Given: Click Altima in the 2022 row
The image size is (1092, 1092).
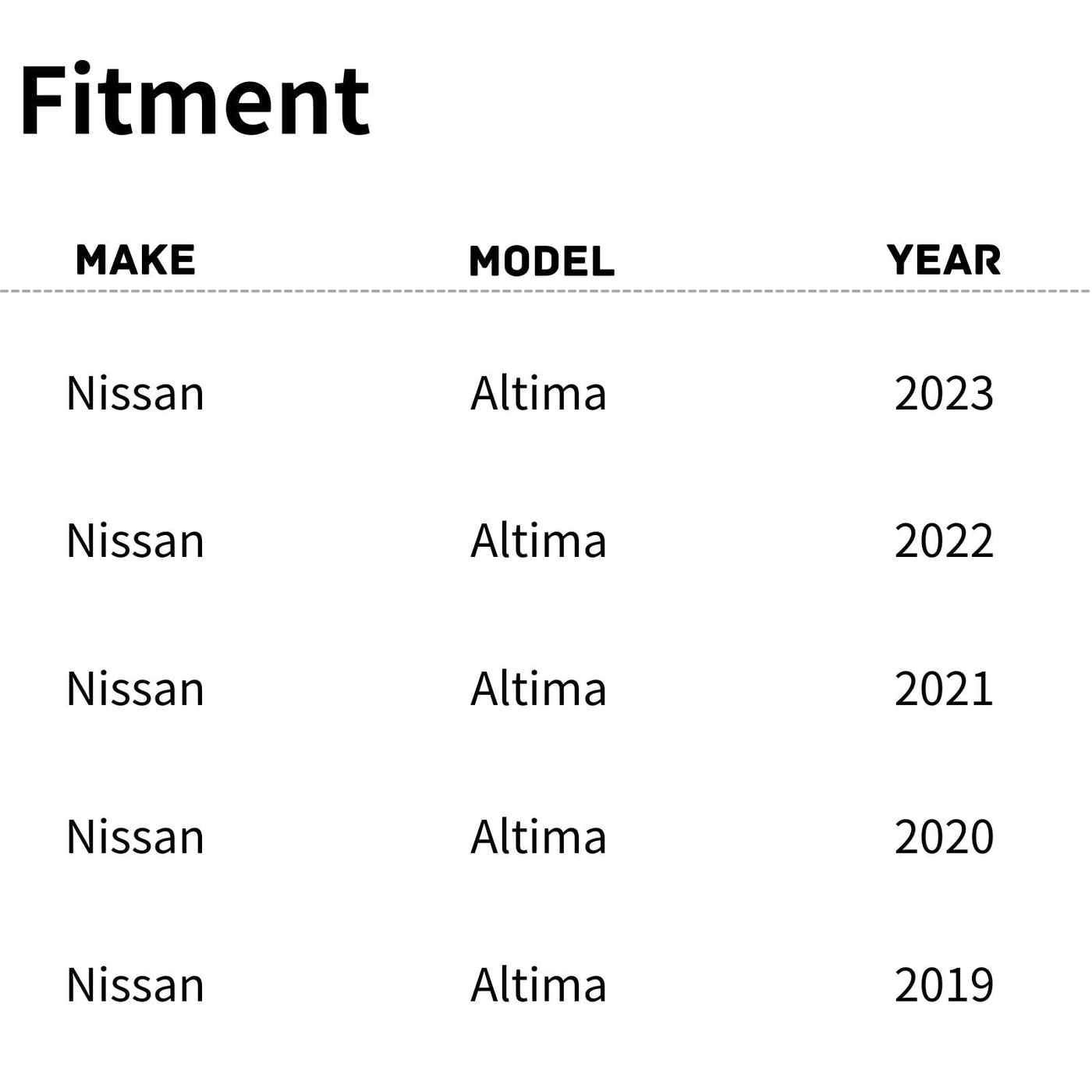Looking at the screenshot, I should click(538, 541).
